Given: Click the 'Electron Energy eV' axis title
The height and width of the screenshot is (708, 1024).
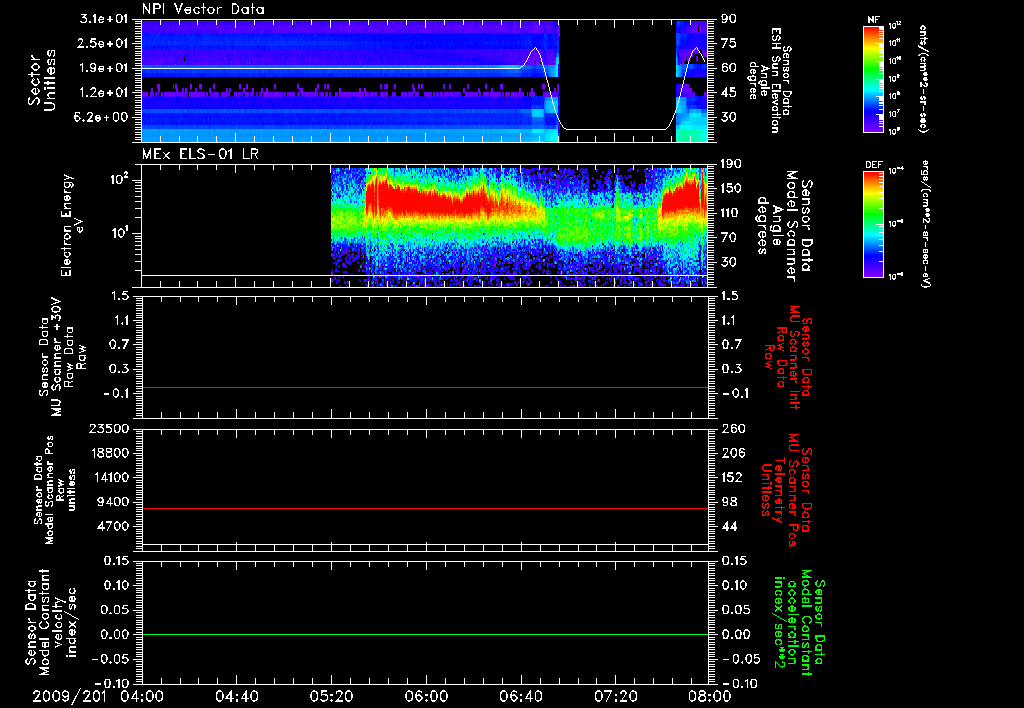Looking at the screenshot, I should pos(73,225).
